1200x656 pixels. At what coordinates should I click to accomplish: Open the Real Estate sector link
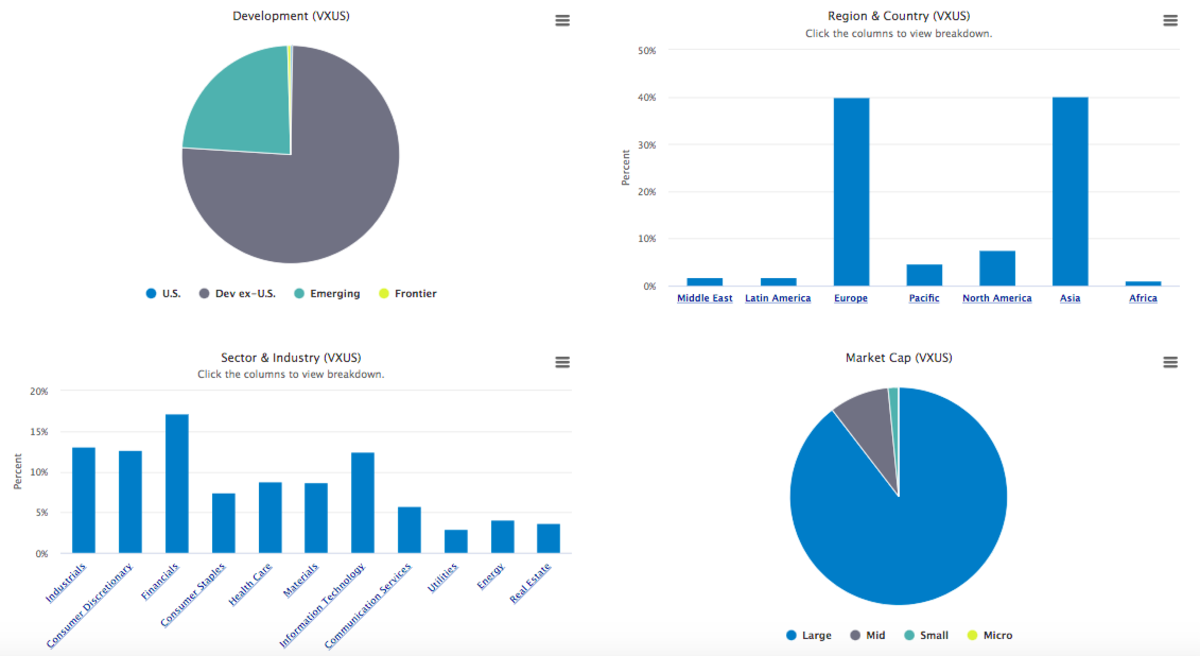(530, 584)
